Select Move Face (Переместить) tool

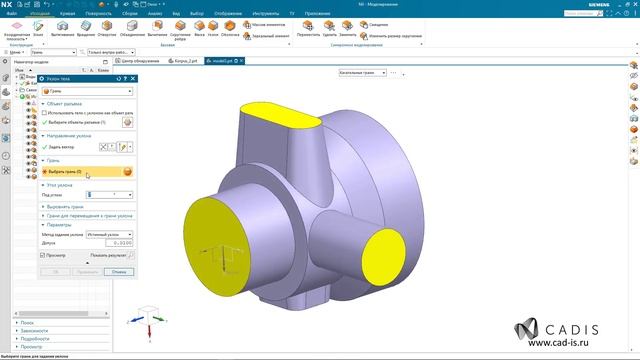tap(308, 28)
